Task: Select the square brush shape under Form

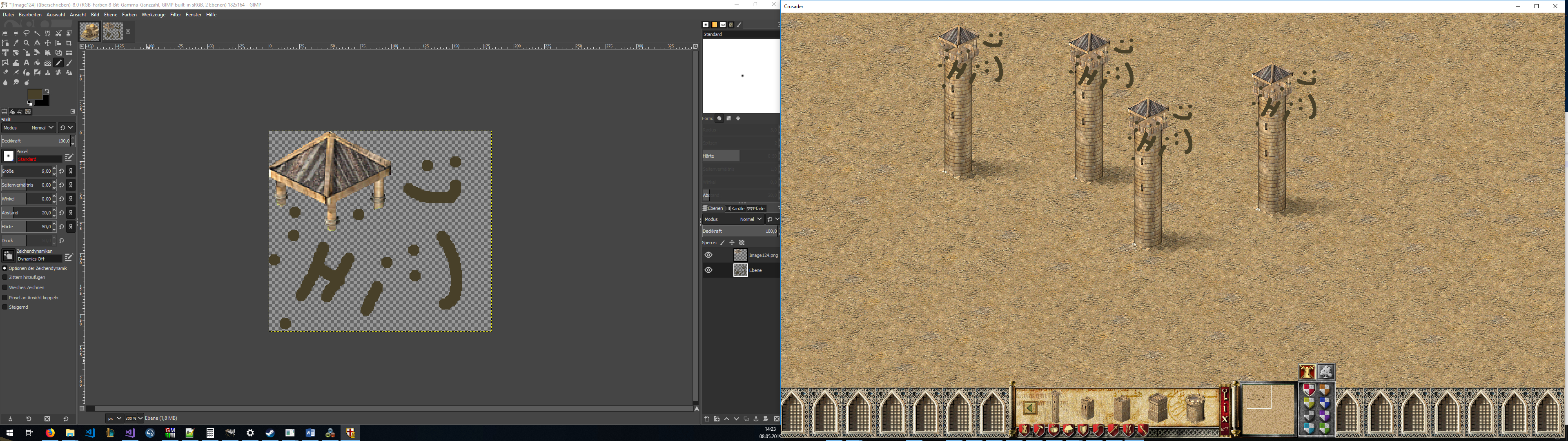Action: 728,118
